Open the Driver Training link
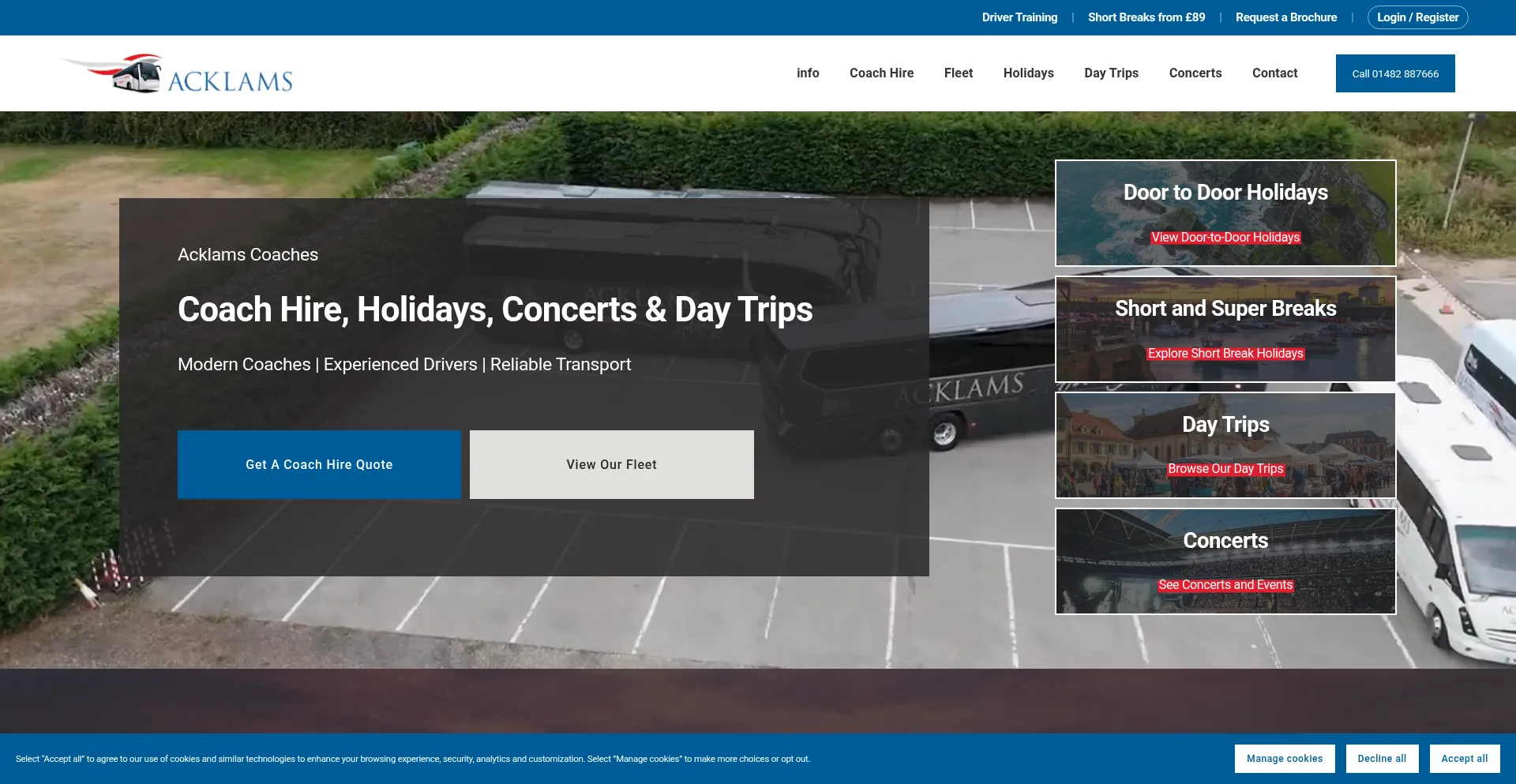This screenshot has width=1516, height=784. (1019, 17)
